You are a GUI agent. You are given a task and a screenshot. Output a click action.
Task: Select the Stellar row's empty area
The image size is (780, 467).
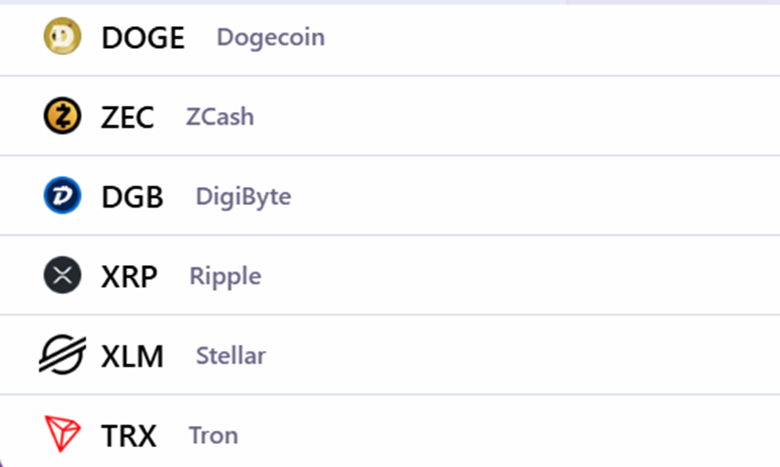pos(522,355)
